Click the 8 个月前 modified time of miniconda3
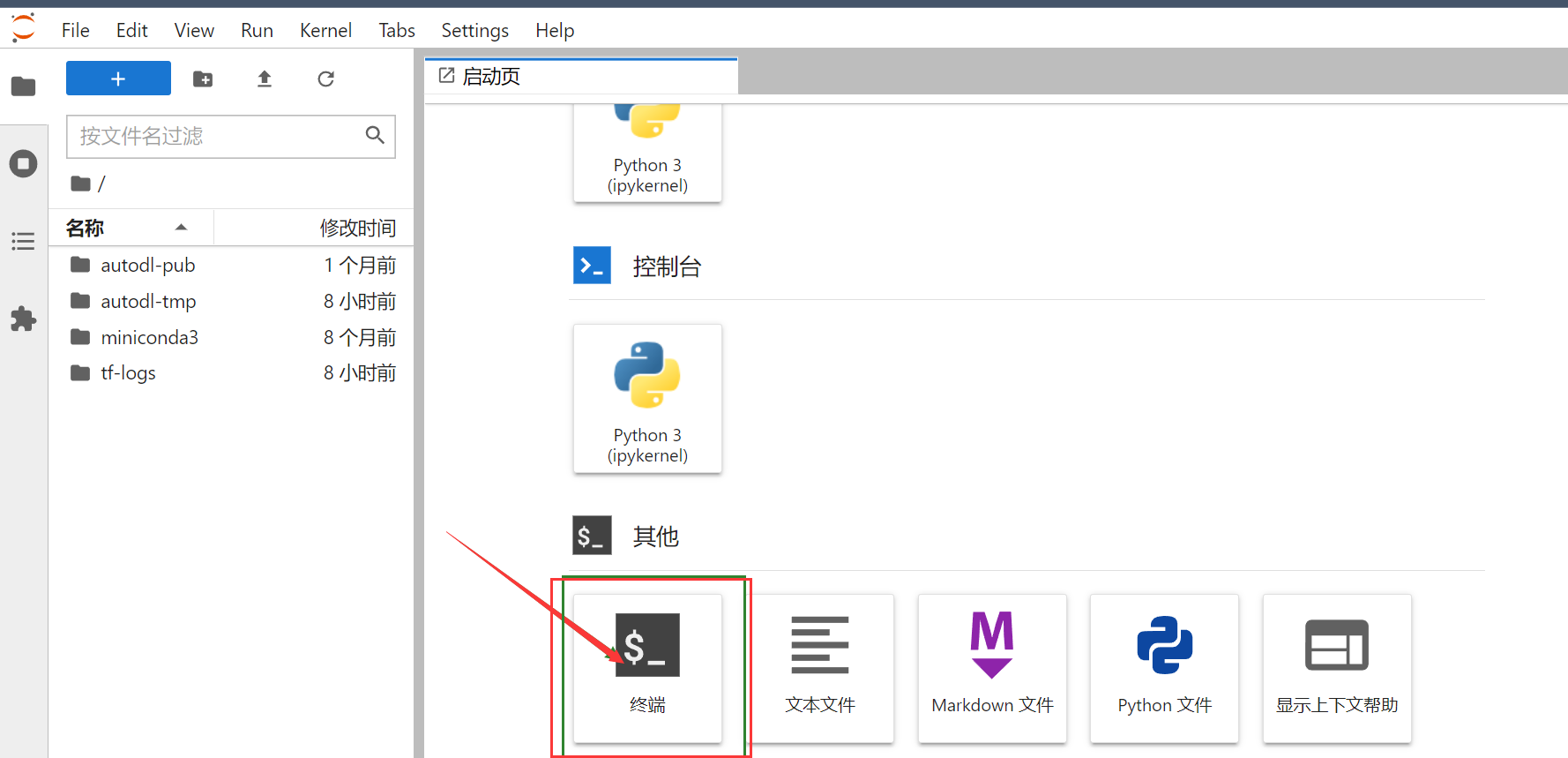Image resolution: width=1568 pixels, height=758 pixels. pos(360,337)
